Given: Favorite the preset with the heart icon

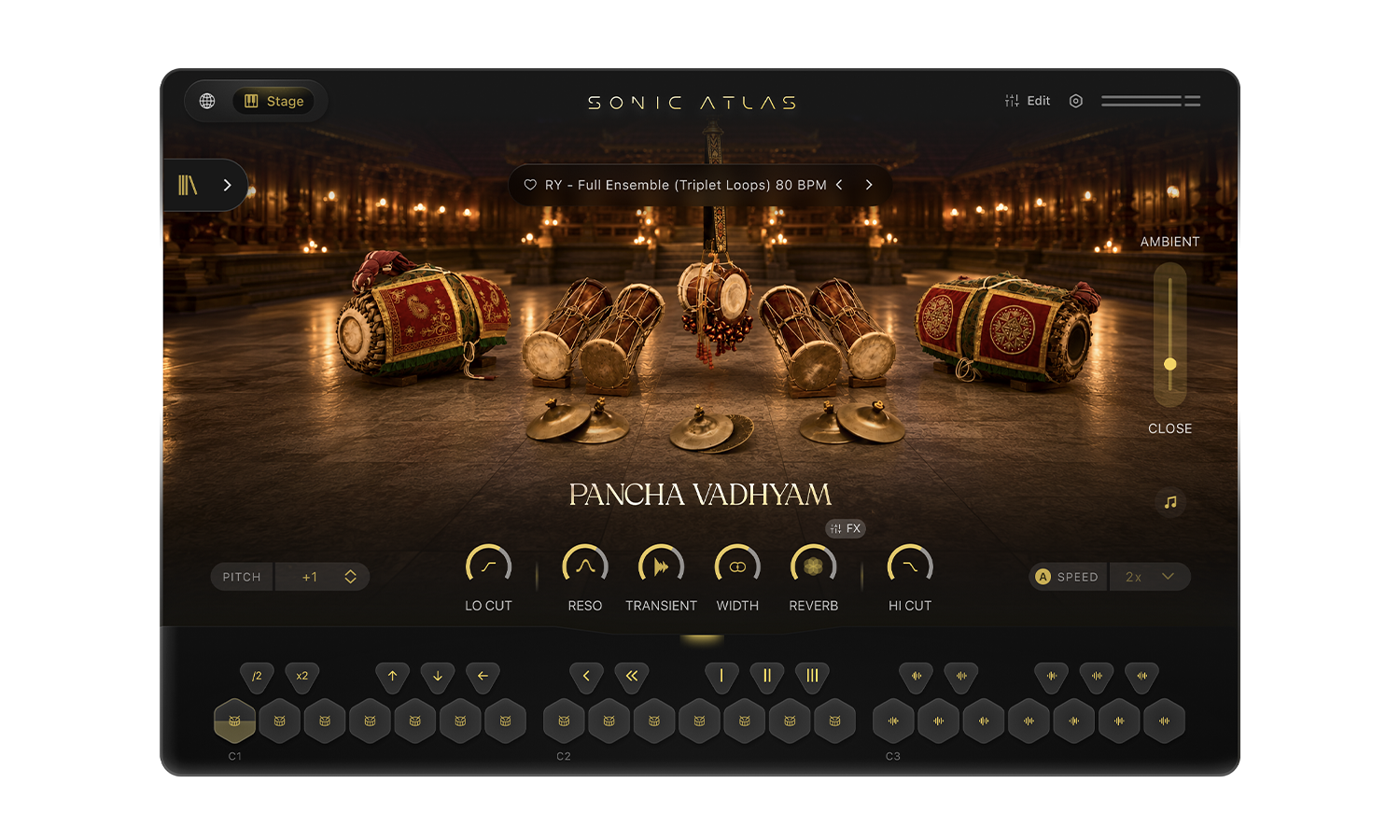Looking at the screenshot, I should tap(530, 185).
